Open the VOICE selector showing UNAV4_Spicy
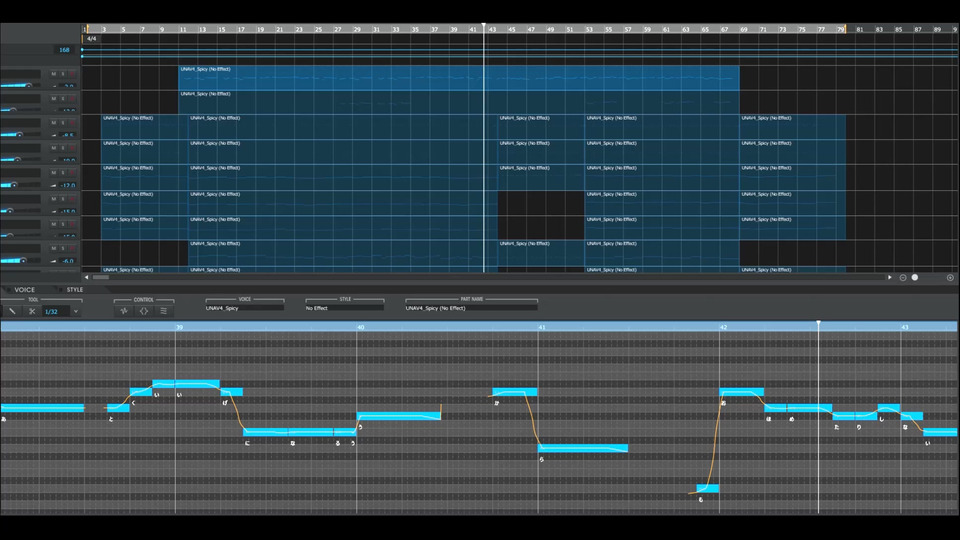This screenshot has height=540, width=960. [245, 308]
